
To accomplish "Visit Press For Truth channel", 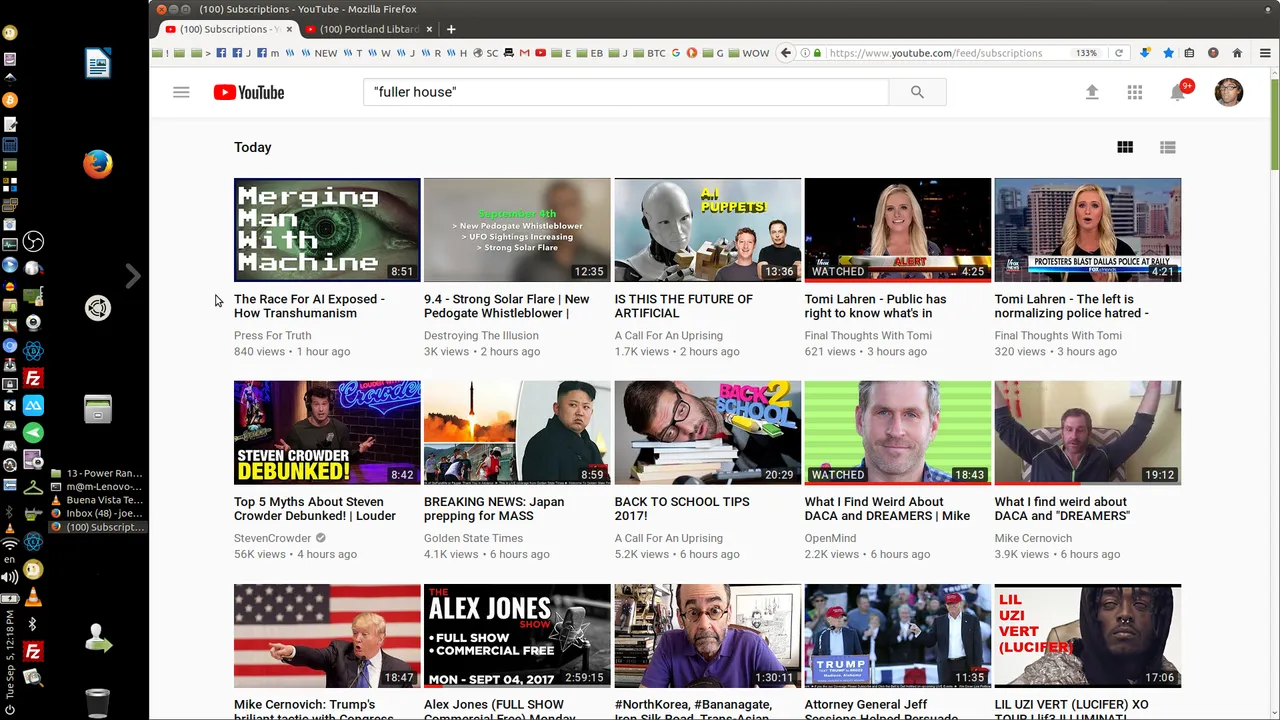I will [273, 336].
